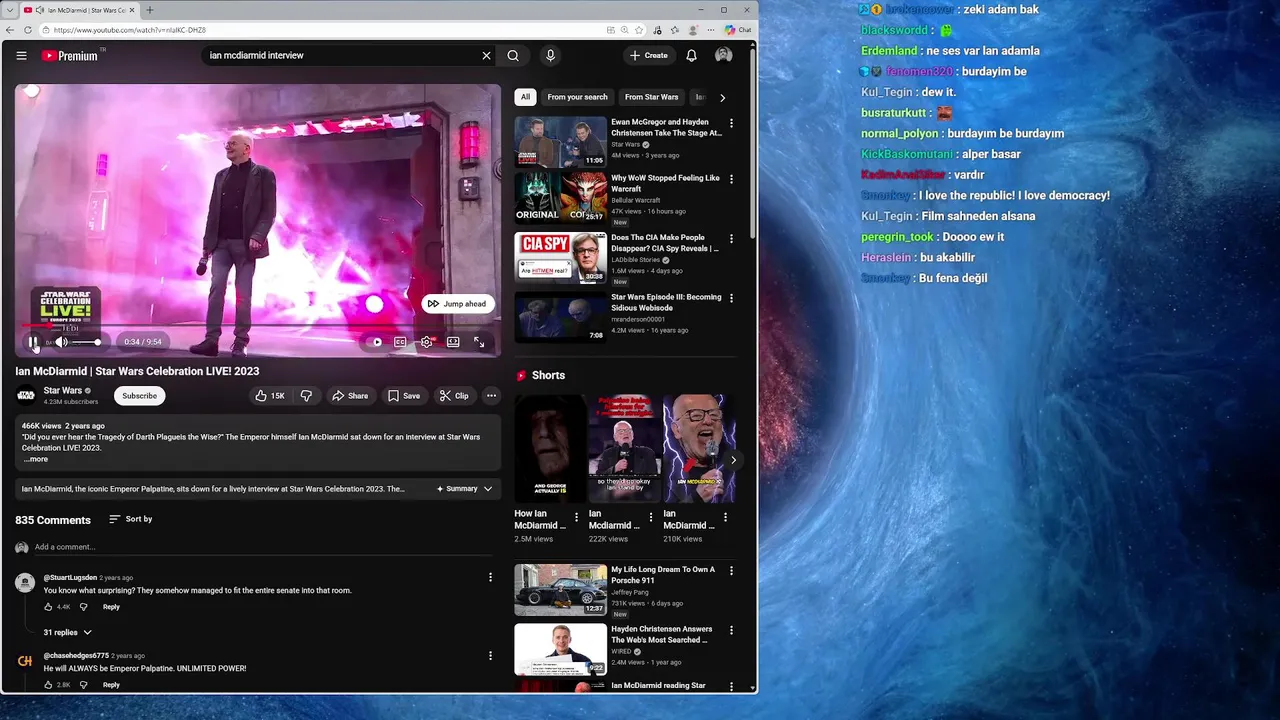Image resolution: width=1280 pixels, height=720 pixels.
Task: Pause the video
Action: [x=34, y=342]
